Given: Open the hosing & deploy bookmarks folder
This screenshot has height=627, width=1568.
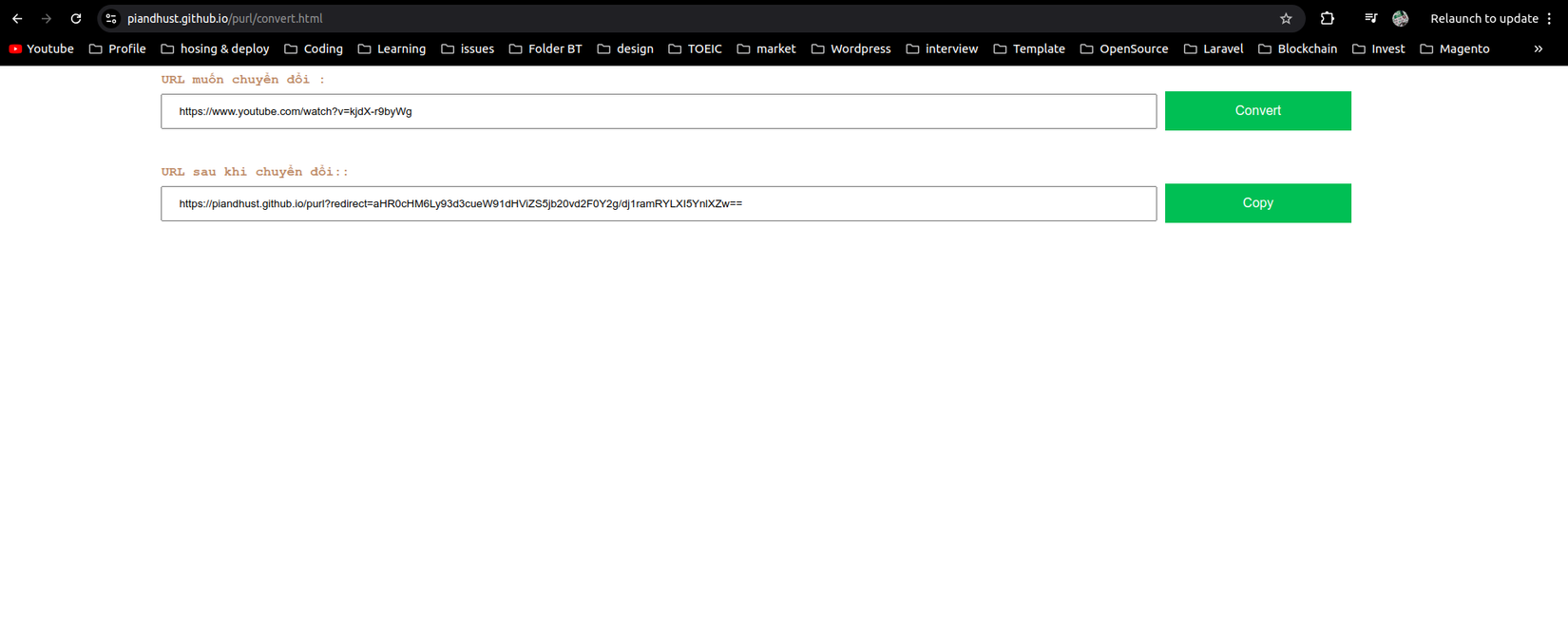Looking at the screenshot, I should [215, 48].
